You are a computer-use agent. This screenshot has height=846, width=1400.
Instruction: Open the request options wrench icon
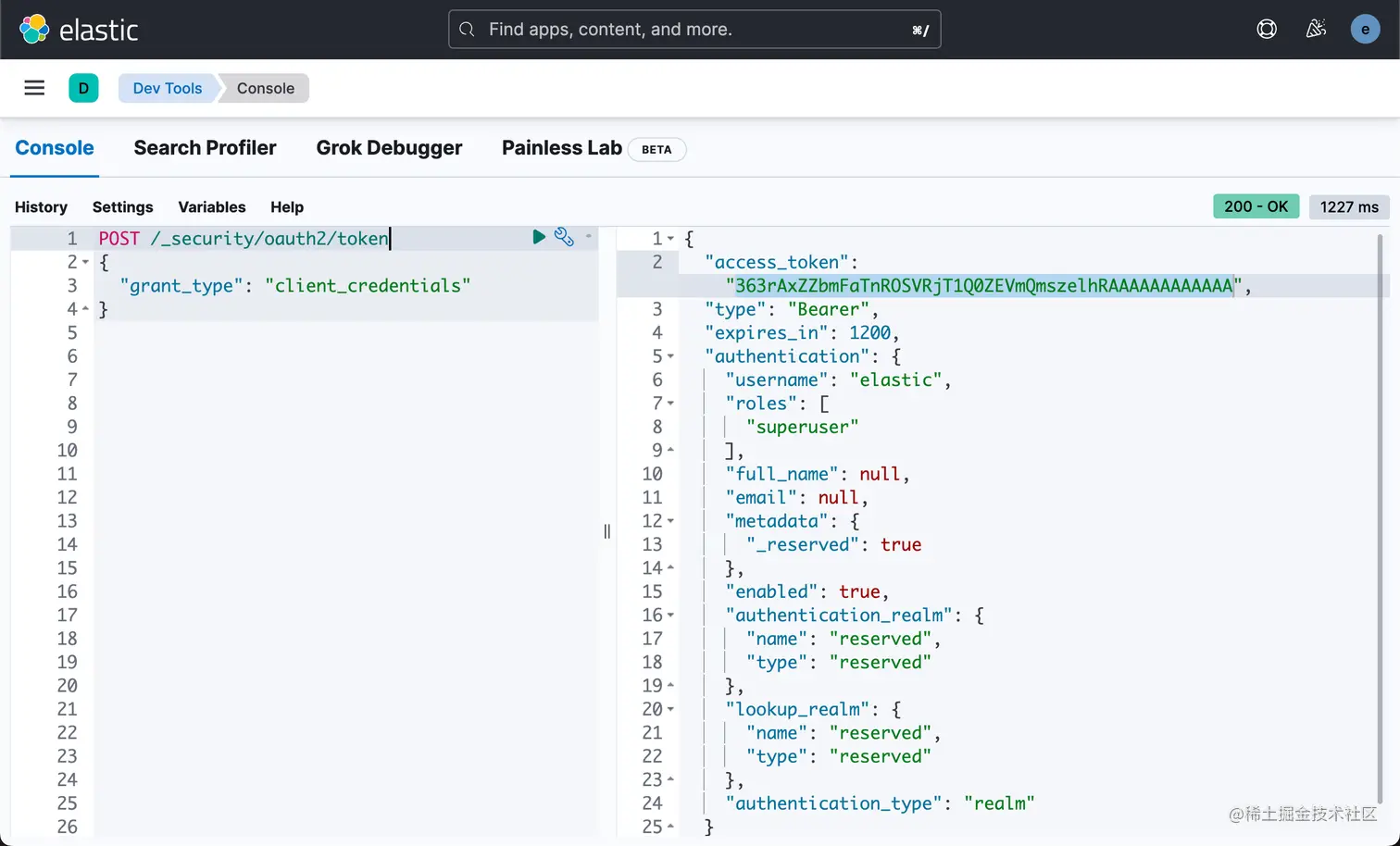coord(564,237)
